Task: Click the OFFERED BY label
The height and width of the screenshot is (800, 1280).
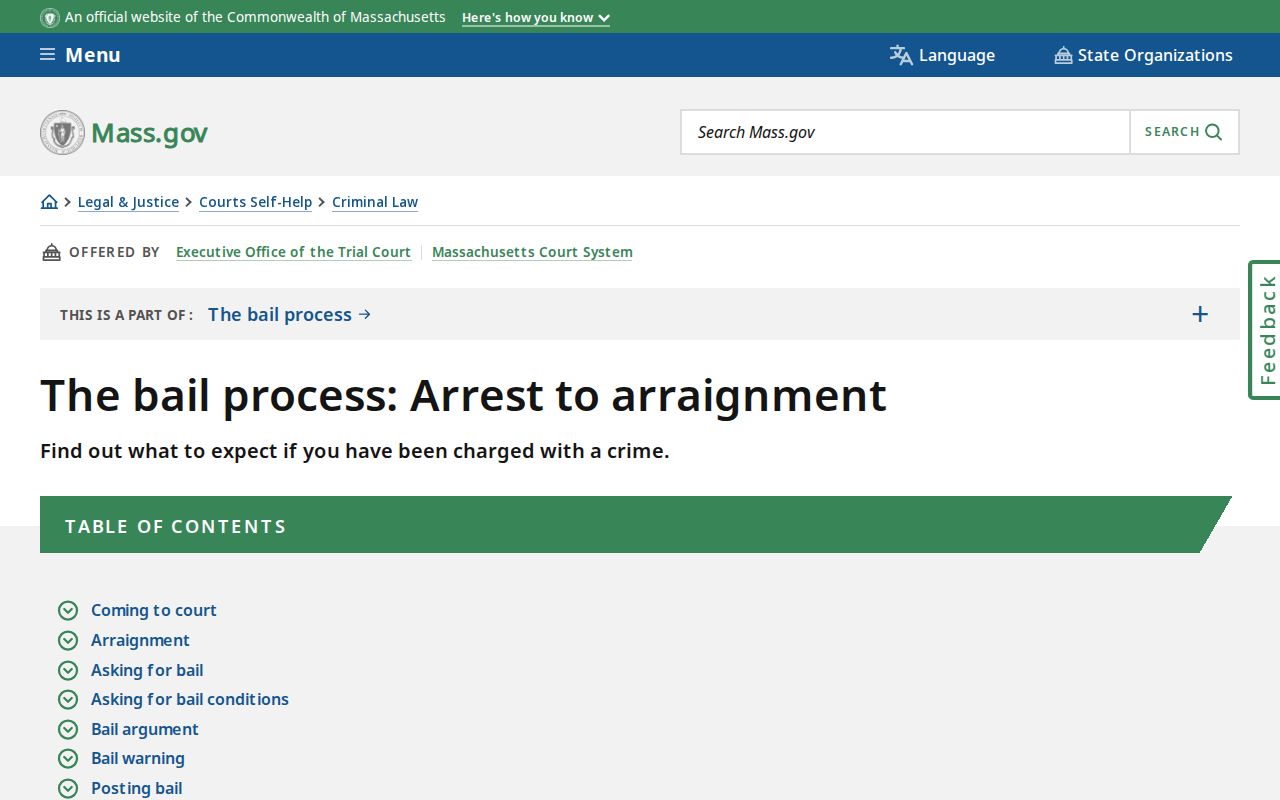Action: (114, 252)
